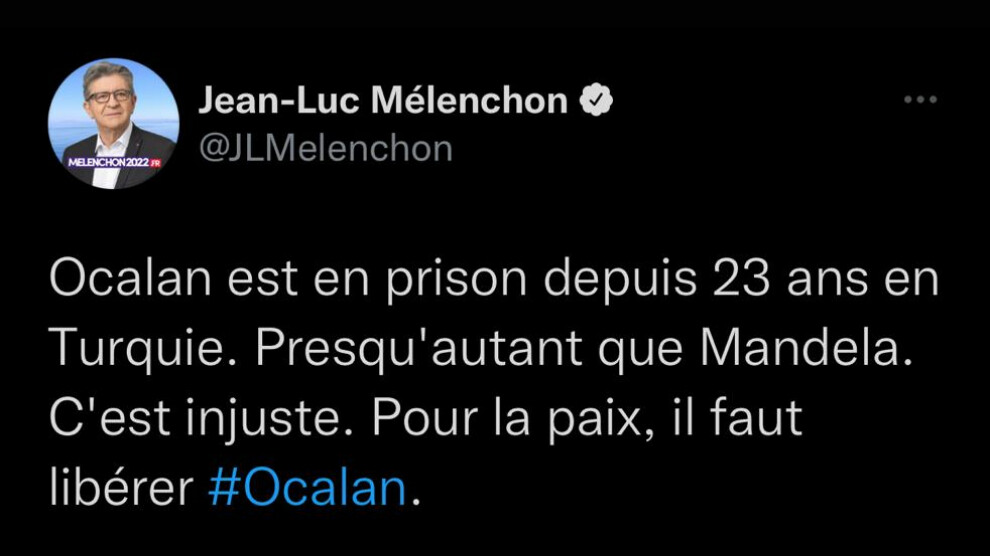990x556 pixels.
Task: Click the face in the profile avatar
Action: (x=109, y=95)
